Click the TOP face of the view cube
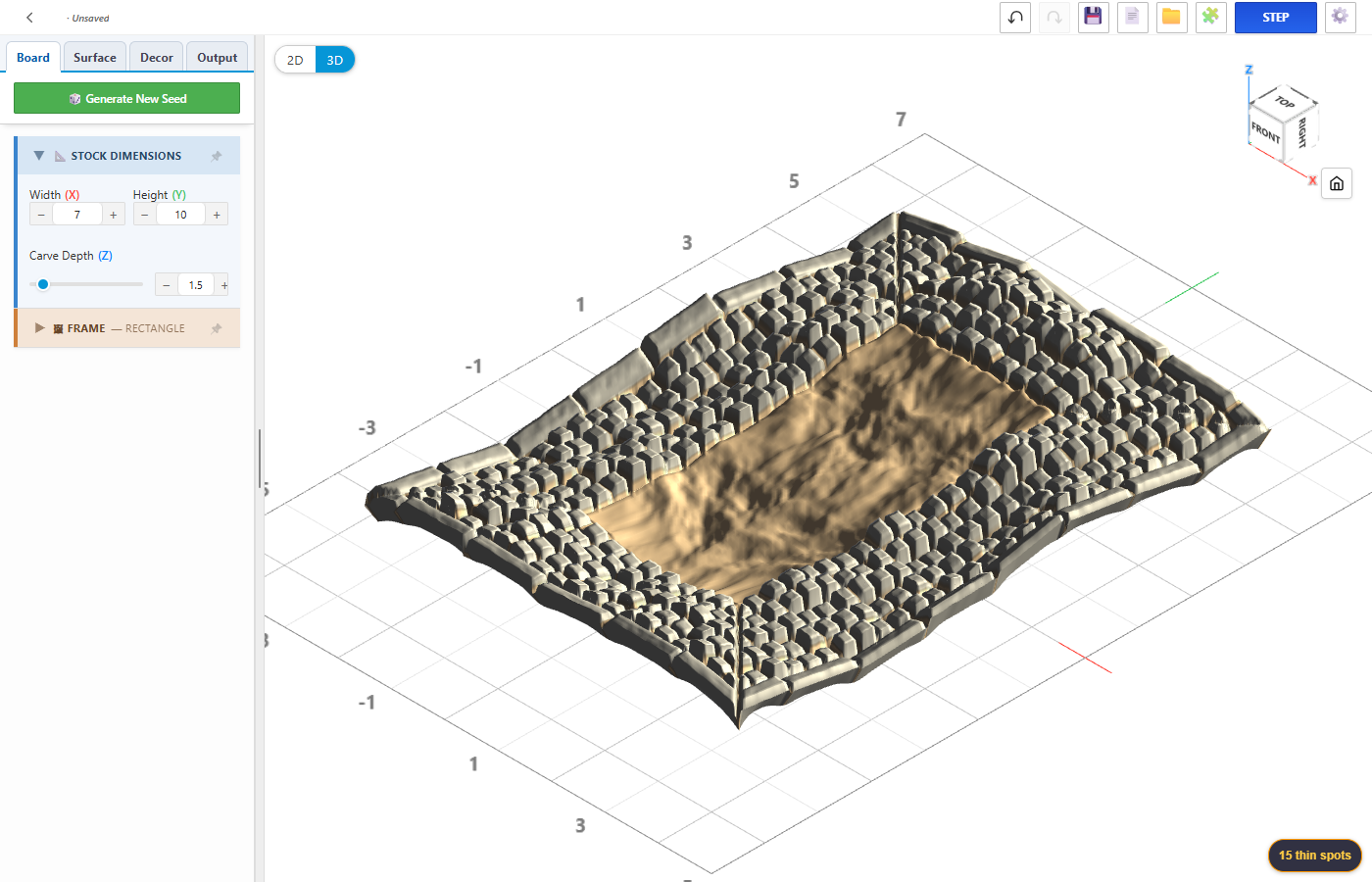 tap(1285, 102)
